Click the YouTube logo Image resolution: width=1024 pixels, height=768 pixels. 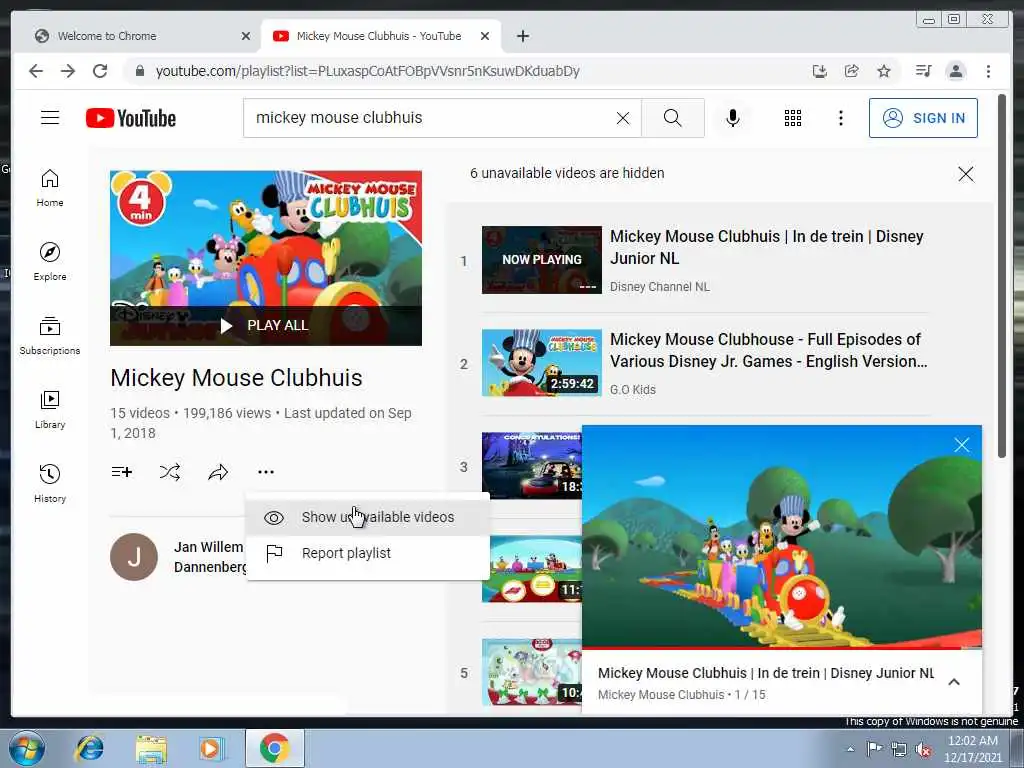[131, 118]
